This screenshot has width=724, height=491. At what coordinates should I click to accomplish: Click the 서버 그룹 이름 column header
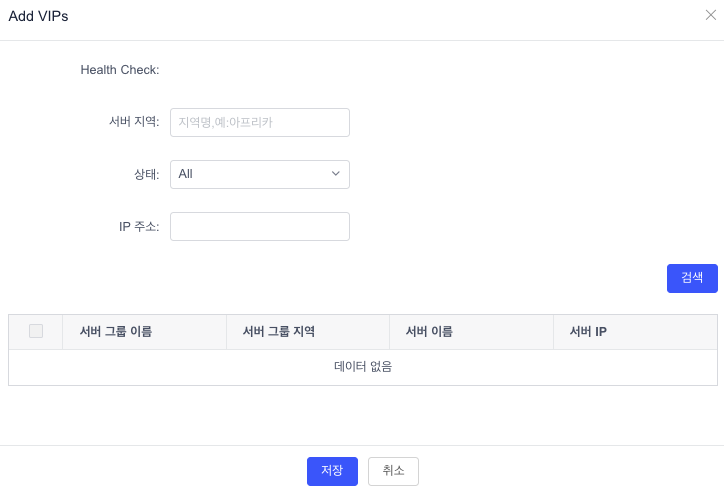[x=116, y=332]
